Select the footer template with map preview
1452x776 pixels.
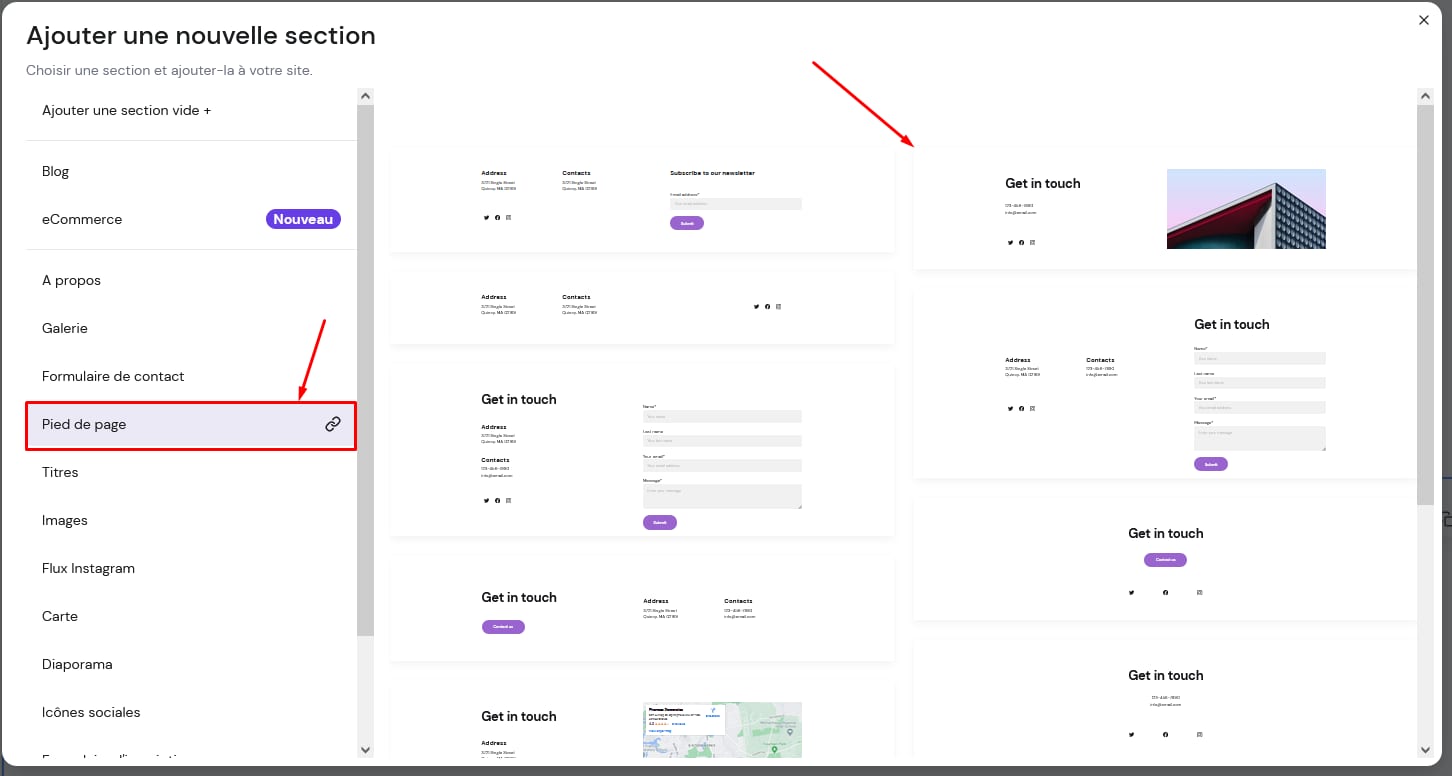pos(642,722)
